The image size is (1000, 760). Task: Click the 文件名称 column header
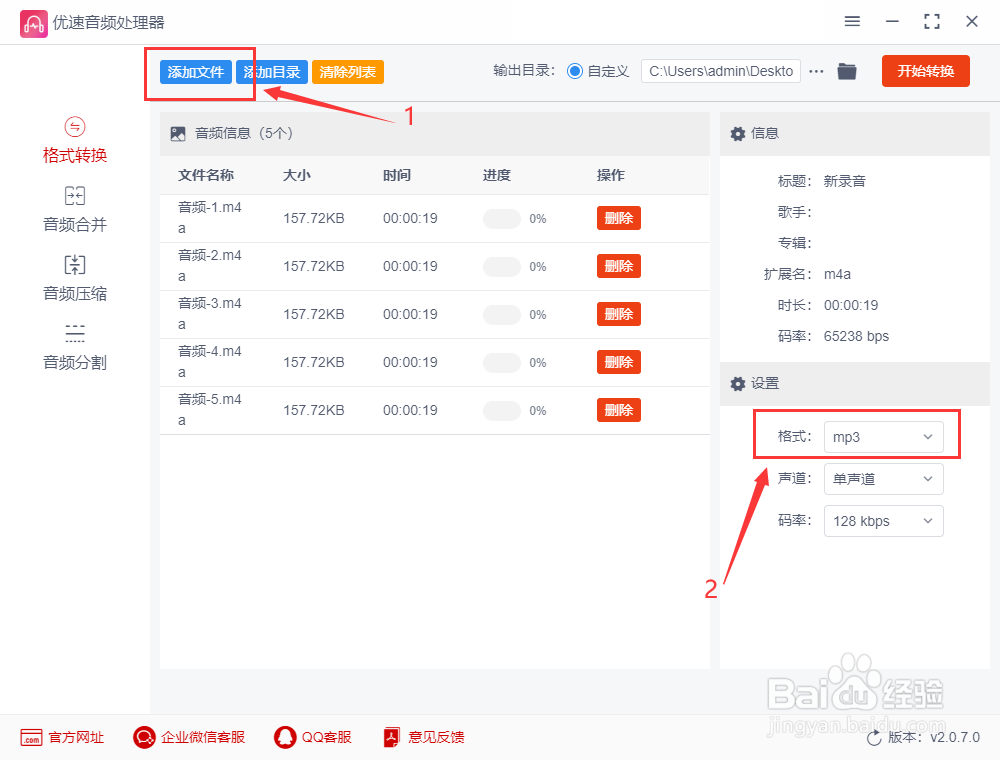[206, 175]
